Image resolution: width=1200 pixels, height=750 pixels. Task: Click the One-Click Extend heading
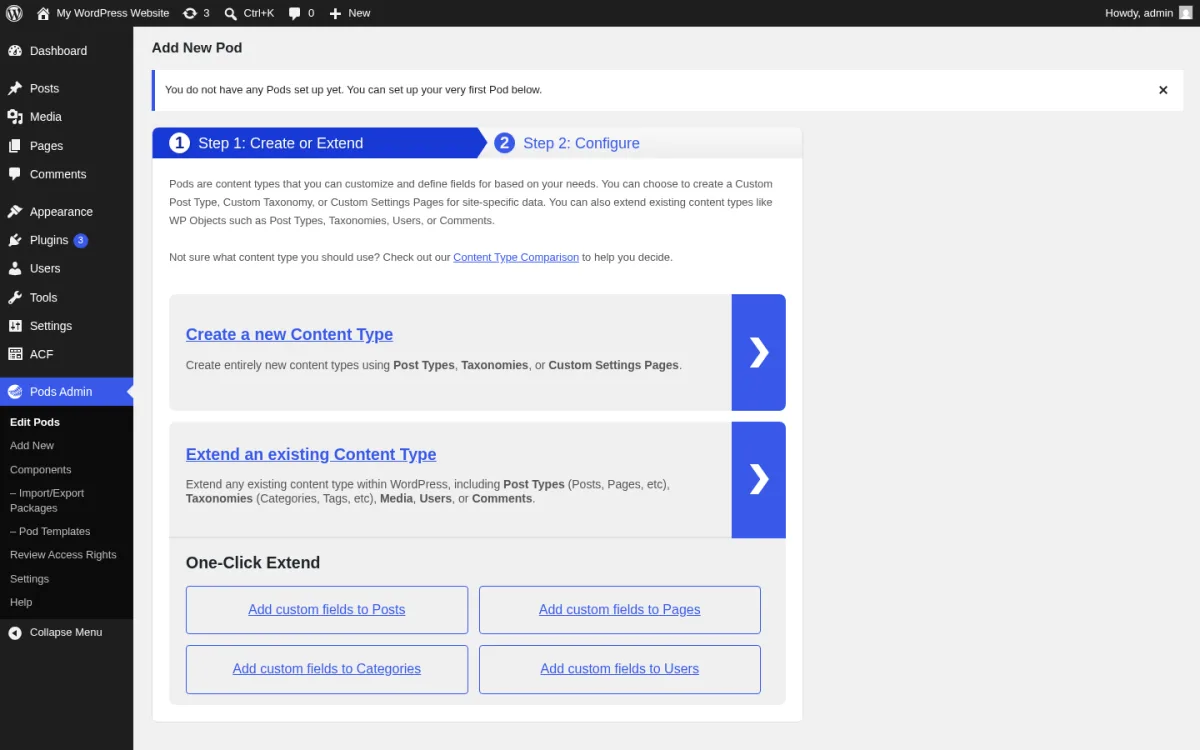pos(253,563)
